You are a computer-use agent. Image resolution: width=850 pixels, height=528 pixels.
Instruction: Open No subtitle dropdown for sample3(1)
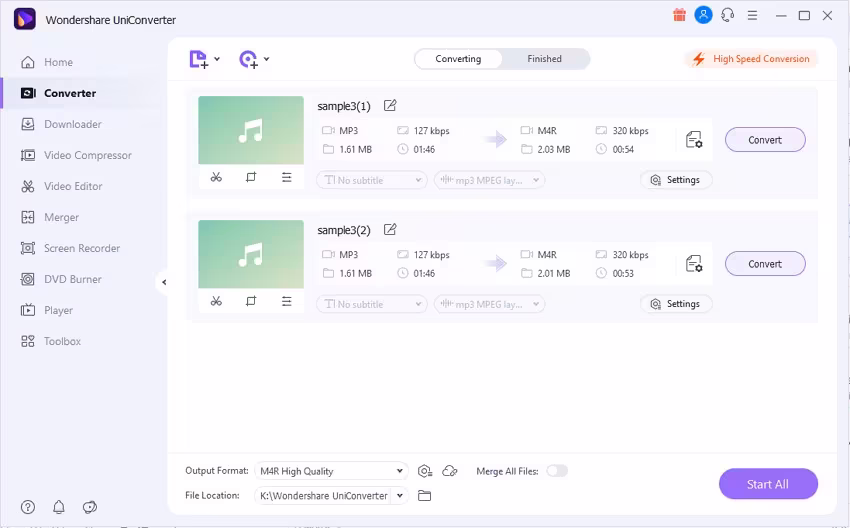[372, 180]
